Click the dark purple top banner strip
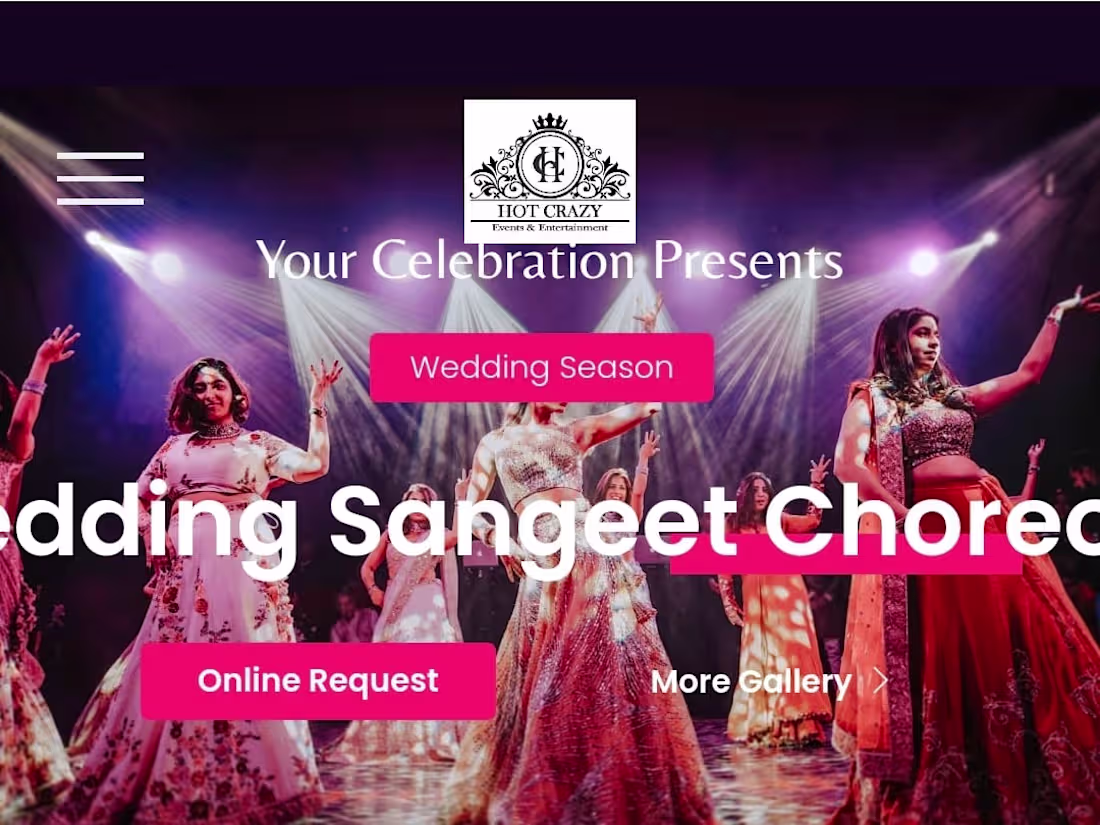Screen dimensions: 1100x825 pos(550,43)
